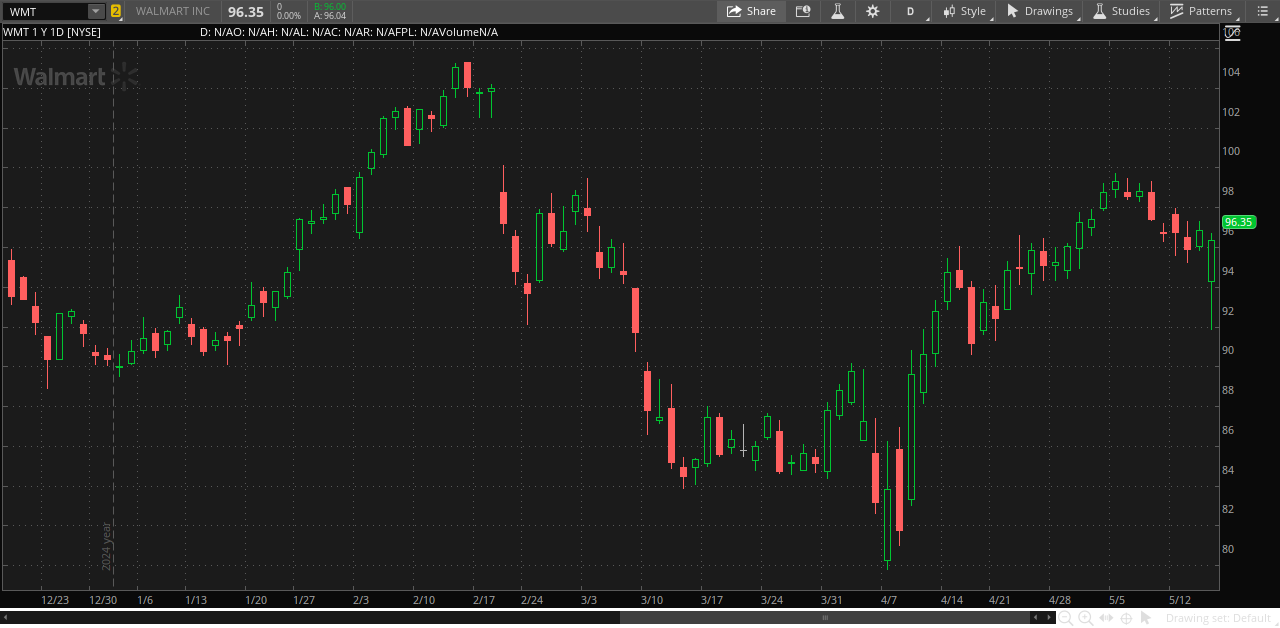The height and width of the screenshot is (628, 1280).
Task: Open chart settings gear icon
Action: click(x=872, y=11)
